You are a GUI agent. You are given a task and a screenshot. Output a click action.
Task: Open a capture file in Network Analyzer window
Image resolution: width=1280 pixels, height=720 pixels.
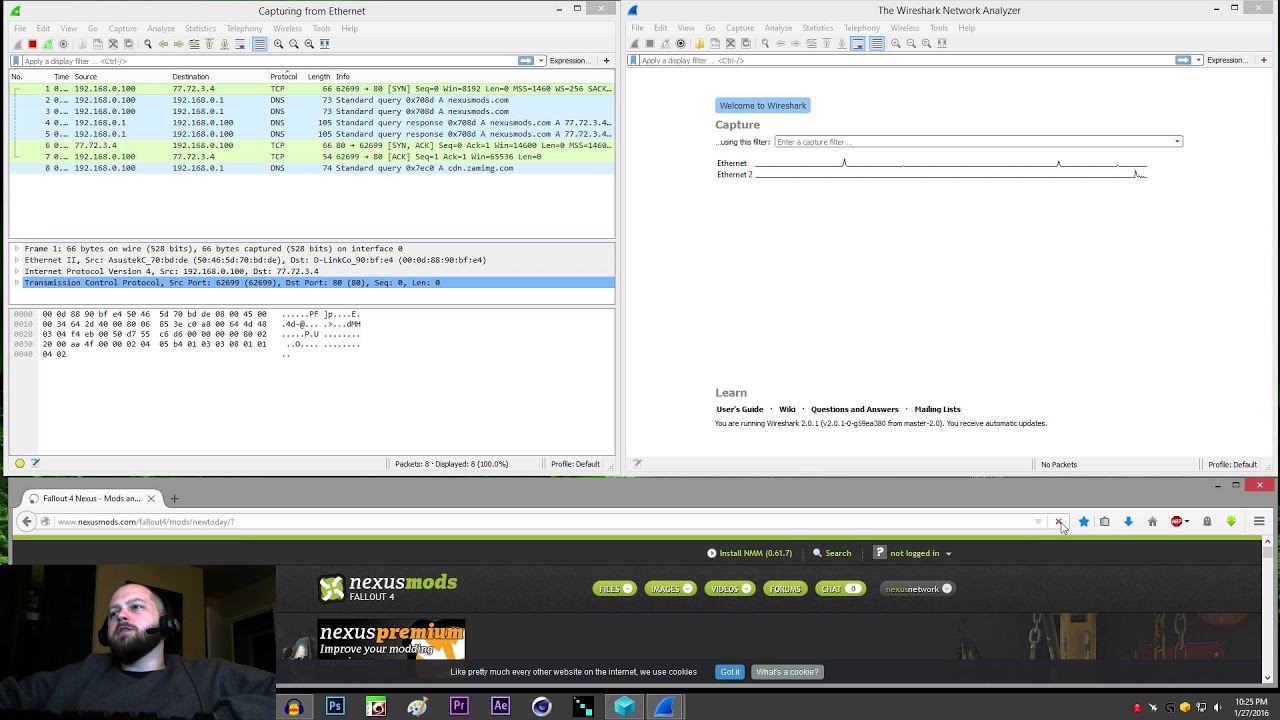coord(699,44)
